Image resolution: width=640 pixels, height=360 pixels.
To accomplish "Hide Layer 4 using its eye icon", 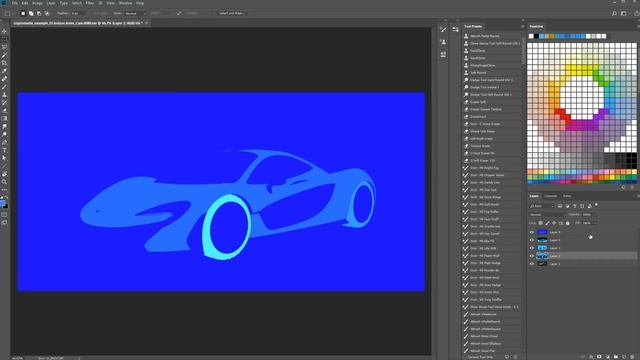I will tap(532, 240).
